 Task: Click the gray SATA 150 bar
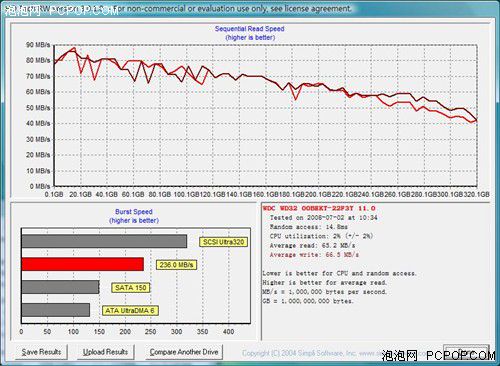click(x=60, y=287)
